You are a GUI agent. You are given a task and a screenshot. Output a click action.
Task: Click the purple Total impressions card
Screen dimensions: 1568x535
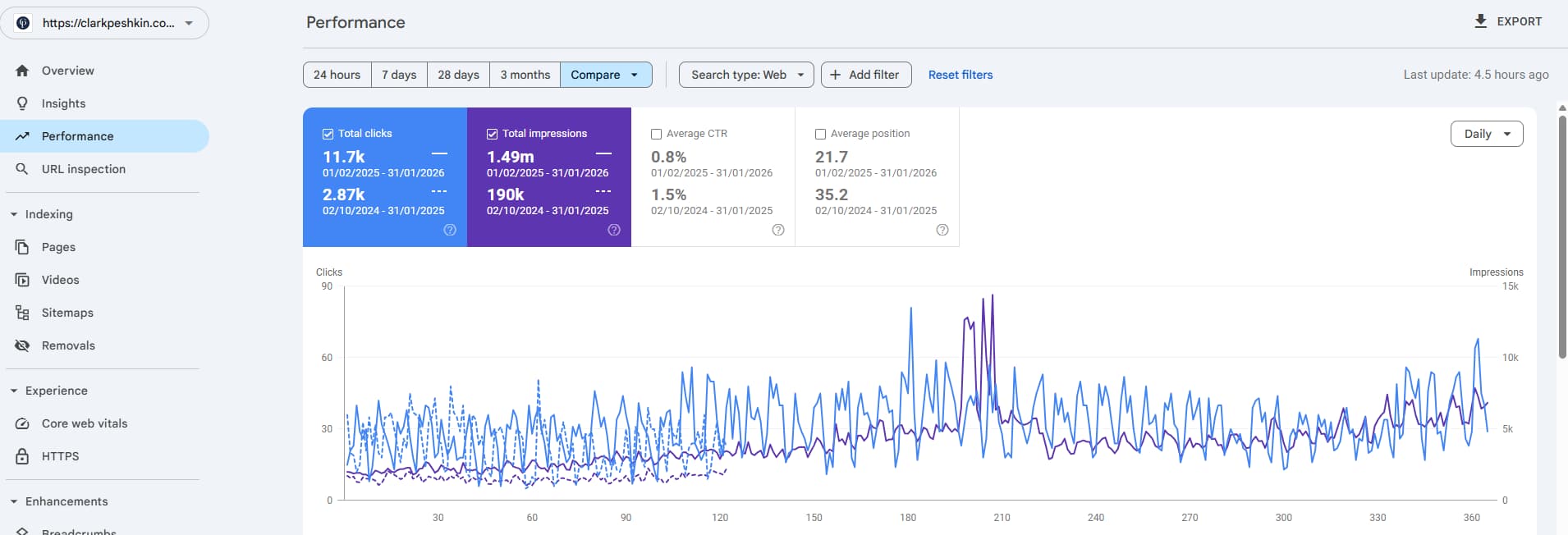(x=548, y=176)
